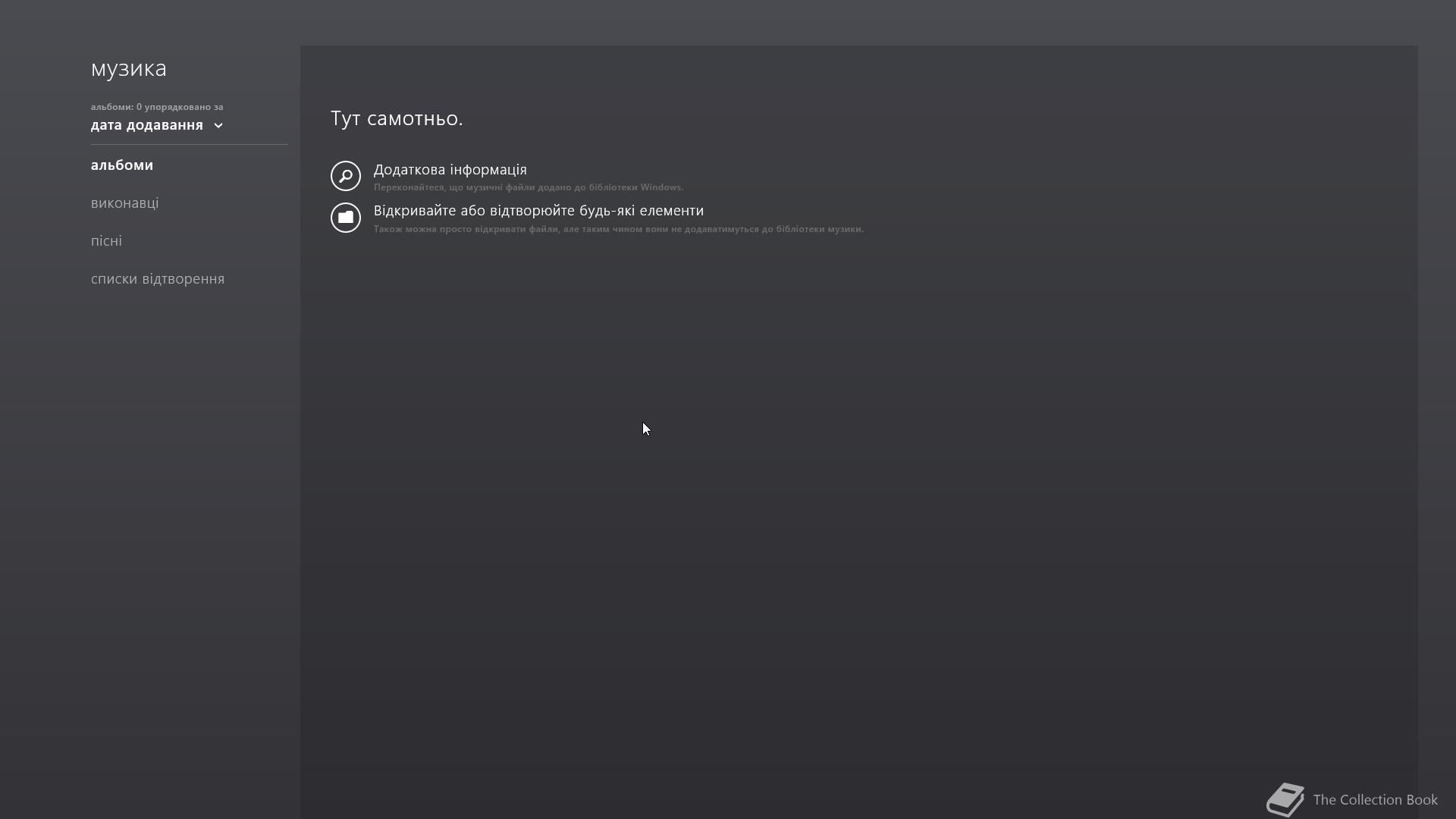This screenshot has height=819, width=1456.
Task: Select the альбоми tab
Action: coord(122,165)
